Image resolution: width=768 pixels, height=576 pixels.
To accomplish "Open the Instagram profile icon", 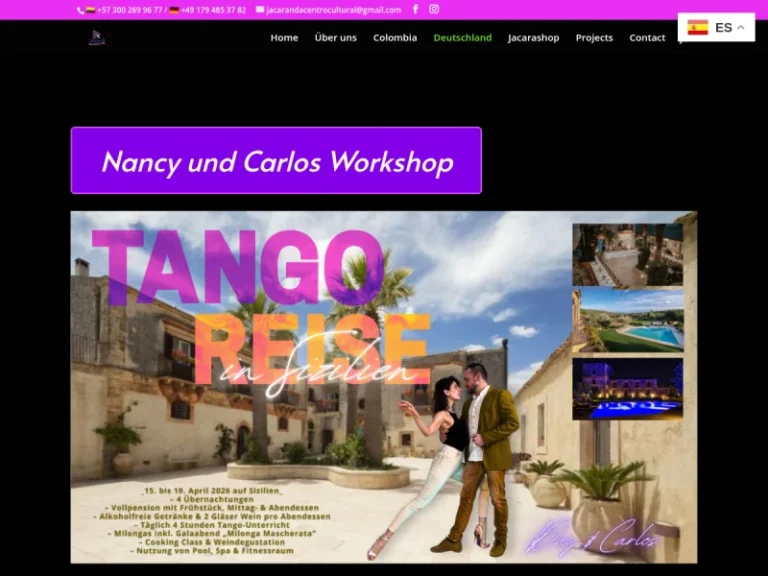I will pos(434,9).
